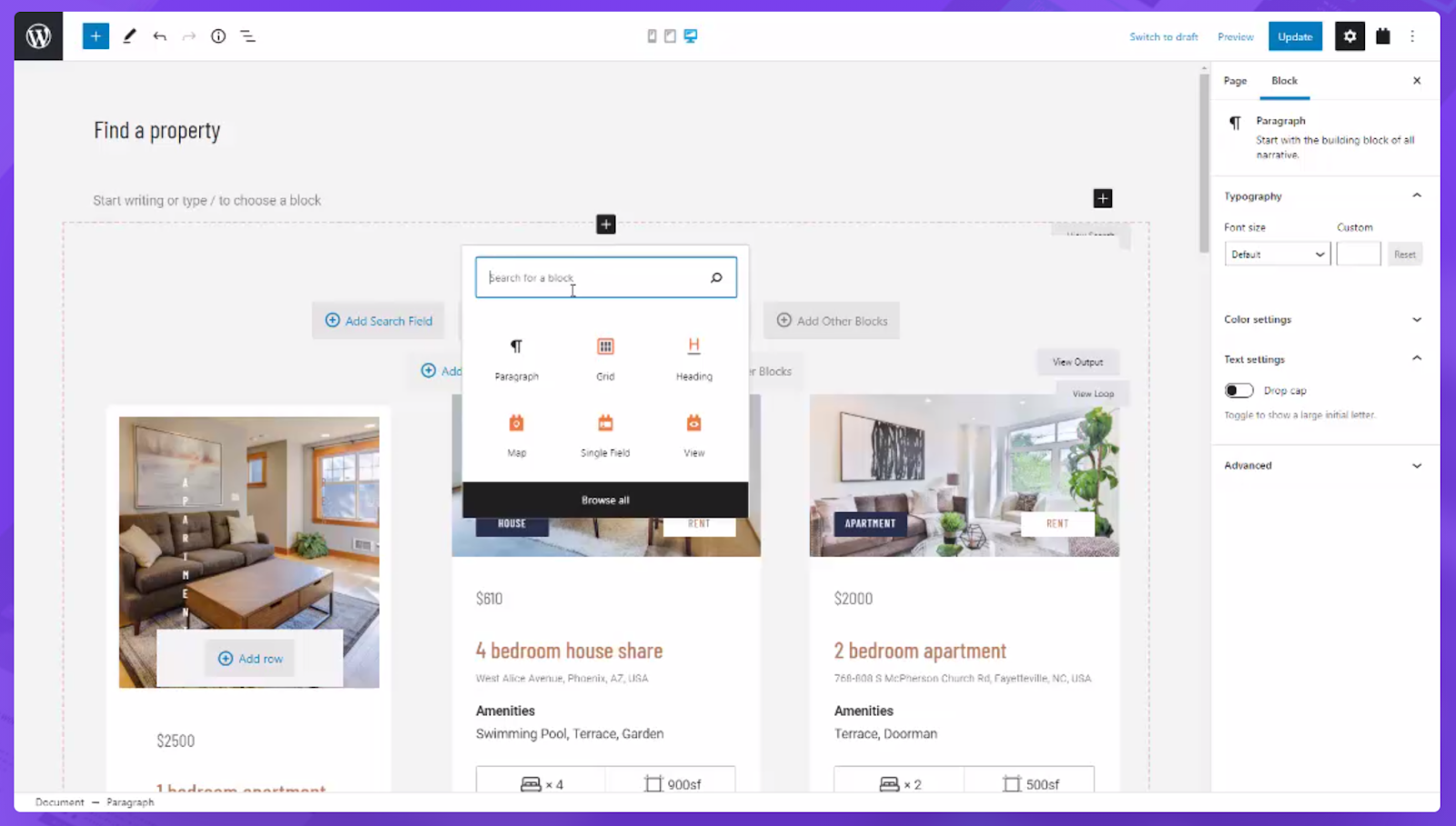Switch to mobile phone preview icon
This screenshot has height=826, width=1456.
pyautogui.click(x=652, y=36)
